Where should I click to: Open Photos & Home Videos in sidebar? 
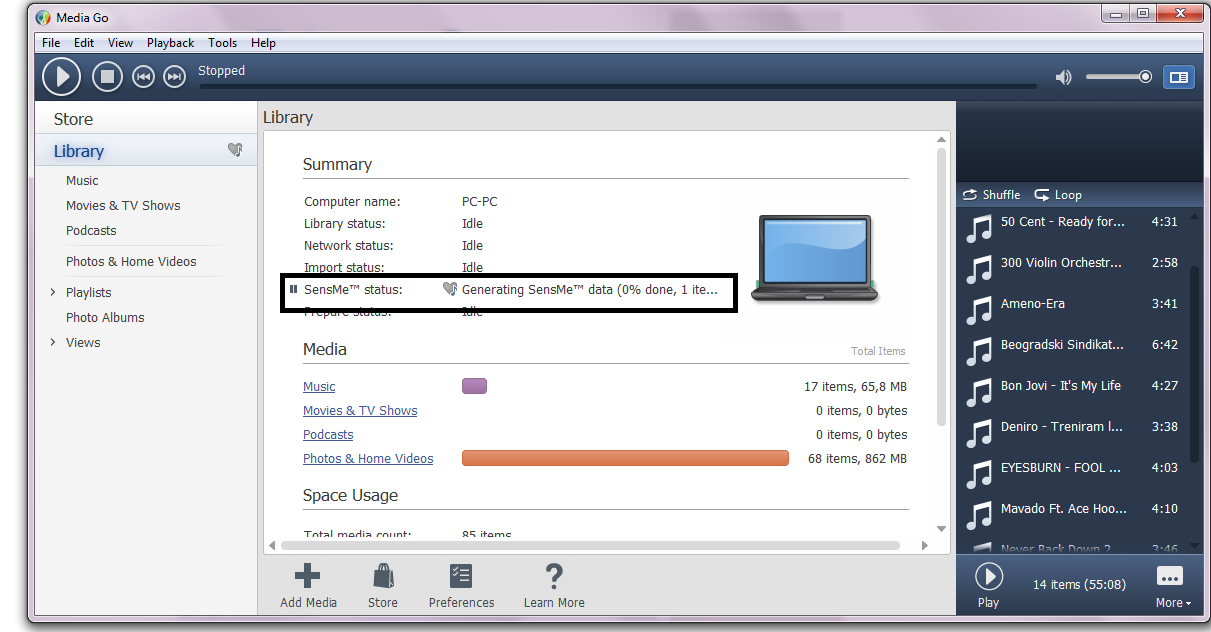coord(131,262)
